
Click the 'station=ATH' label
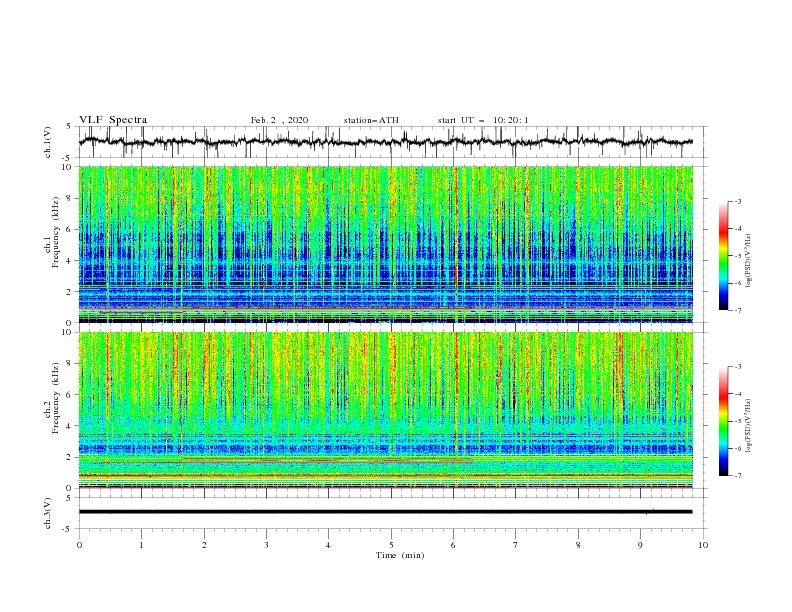(x=371, y=120)
